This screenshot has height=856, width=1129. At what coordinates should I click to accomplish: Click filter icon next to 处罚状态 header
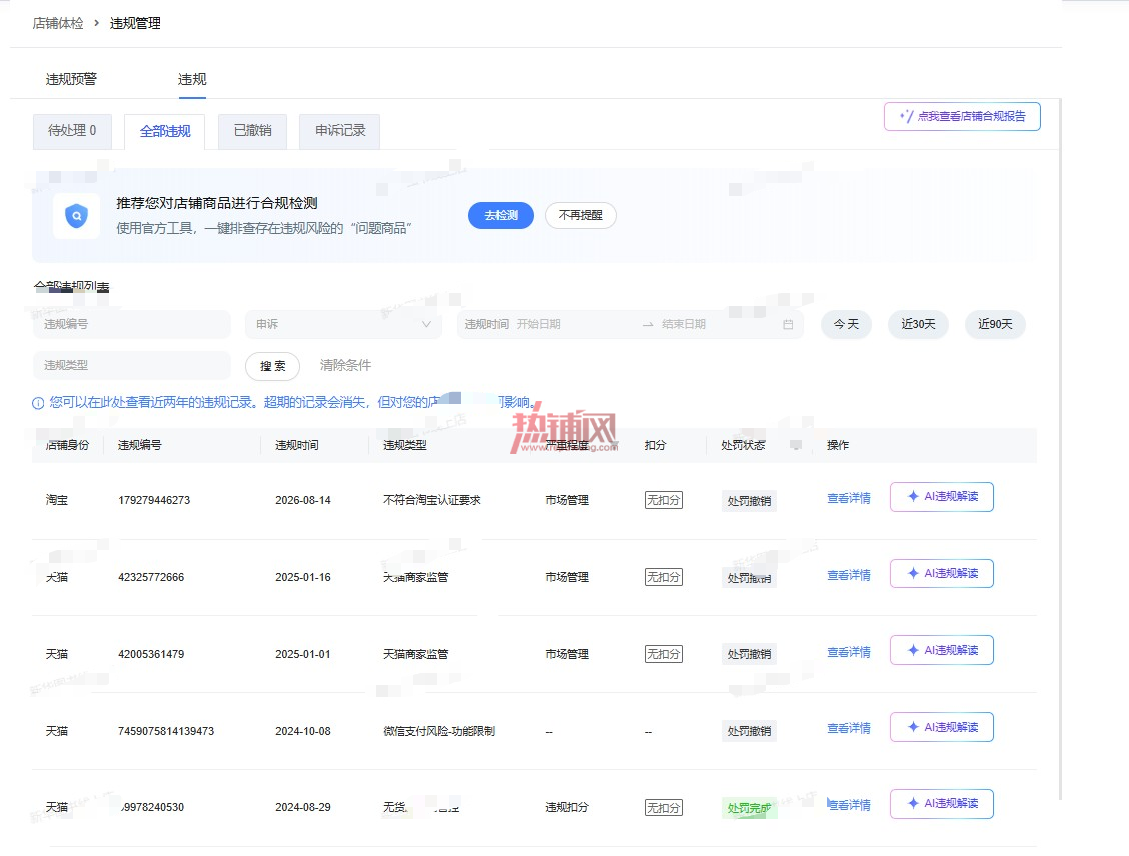[x=796, y=445]
